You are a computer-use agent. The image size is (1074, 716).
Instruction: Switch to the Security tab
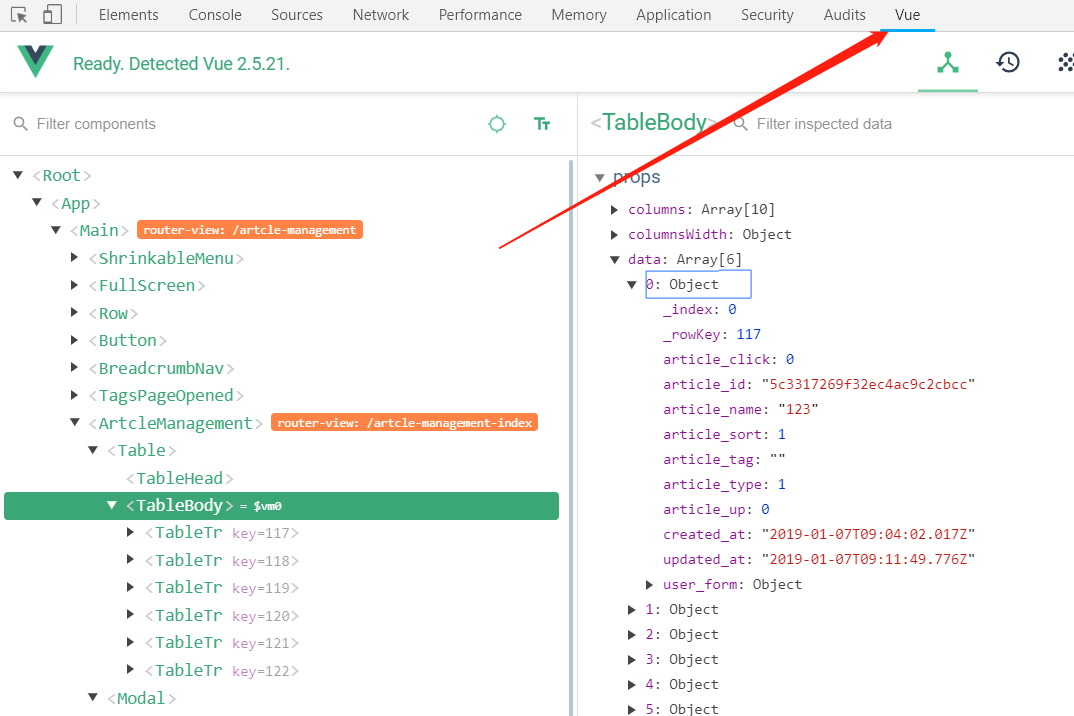click(767, 15)
